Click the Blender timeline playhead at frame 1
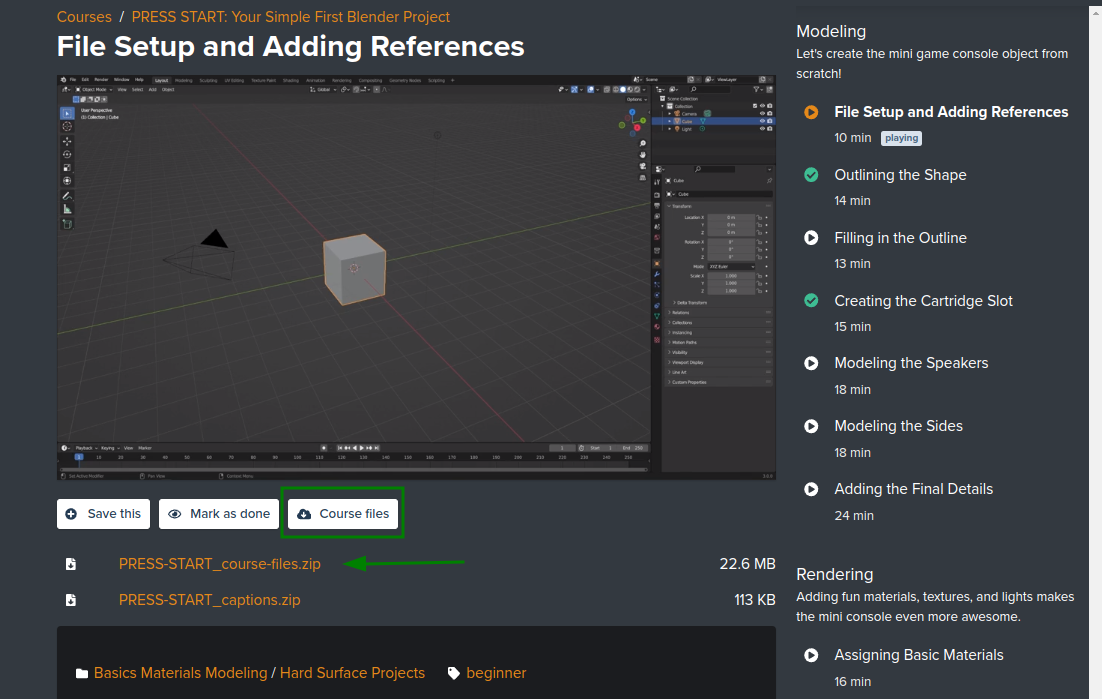The width and height of the screenshot is (1102, 699). [79, 456]
